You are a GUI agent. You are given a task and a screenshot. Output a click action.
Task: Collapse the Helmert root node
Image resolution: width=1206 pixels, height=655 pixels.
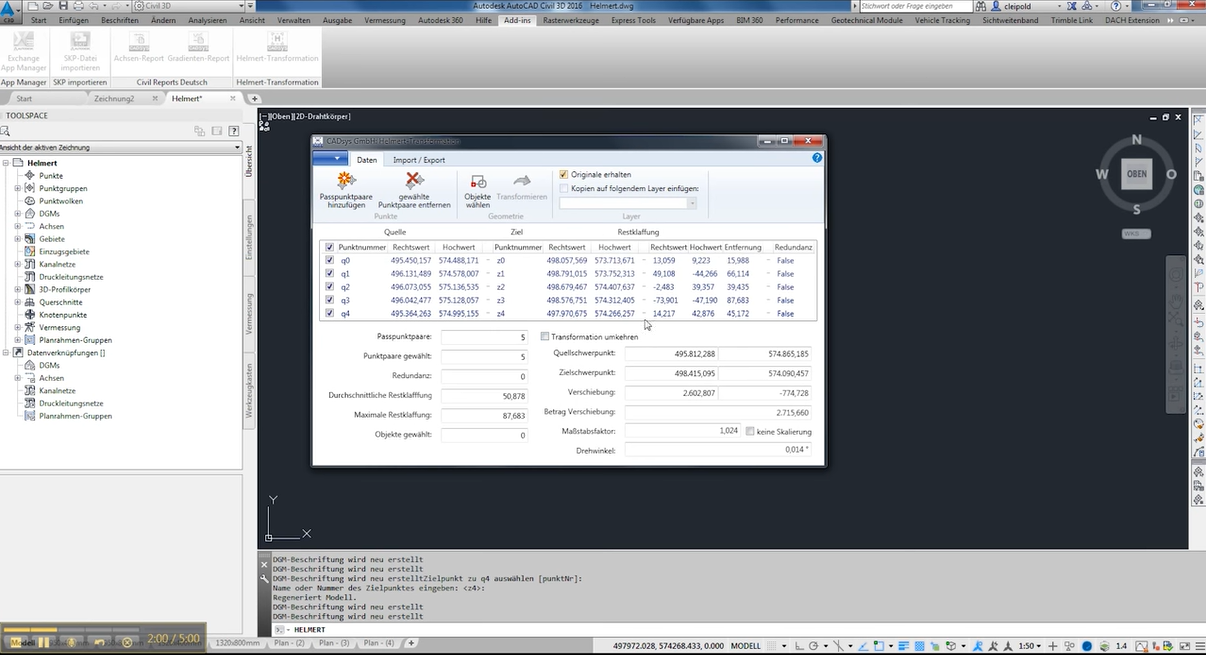6,163
